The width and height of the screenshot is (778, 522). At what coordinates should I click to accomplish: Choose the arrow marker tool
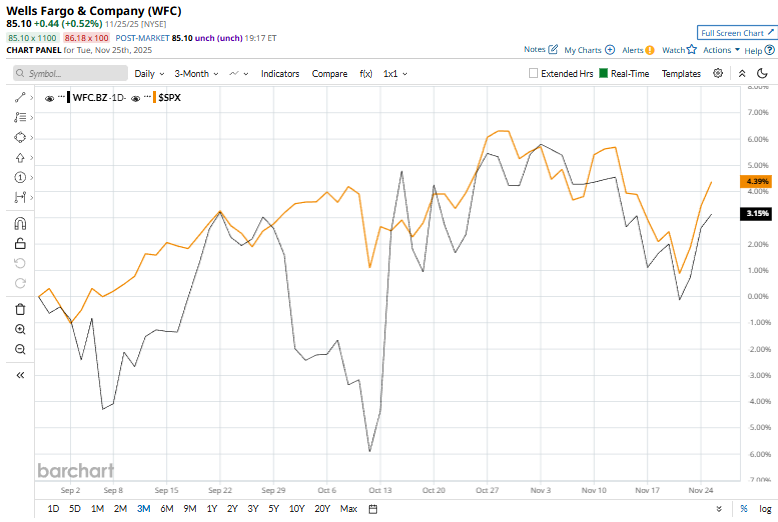[x=20, y=158]
